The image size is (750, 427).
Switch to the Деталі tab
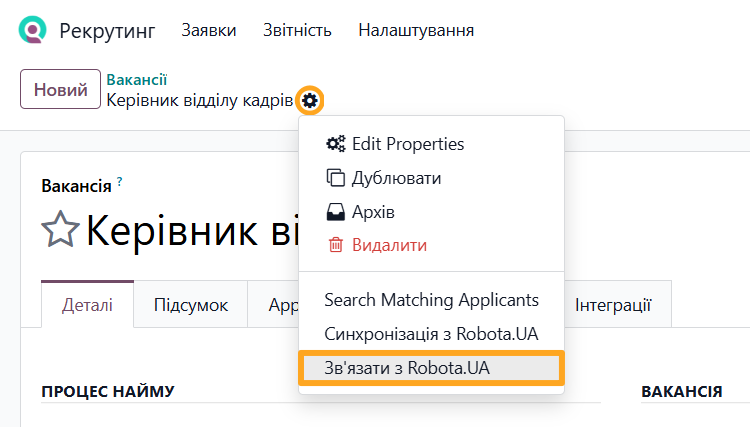click(x=87, y=305)
